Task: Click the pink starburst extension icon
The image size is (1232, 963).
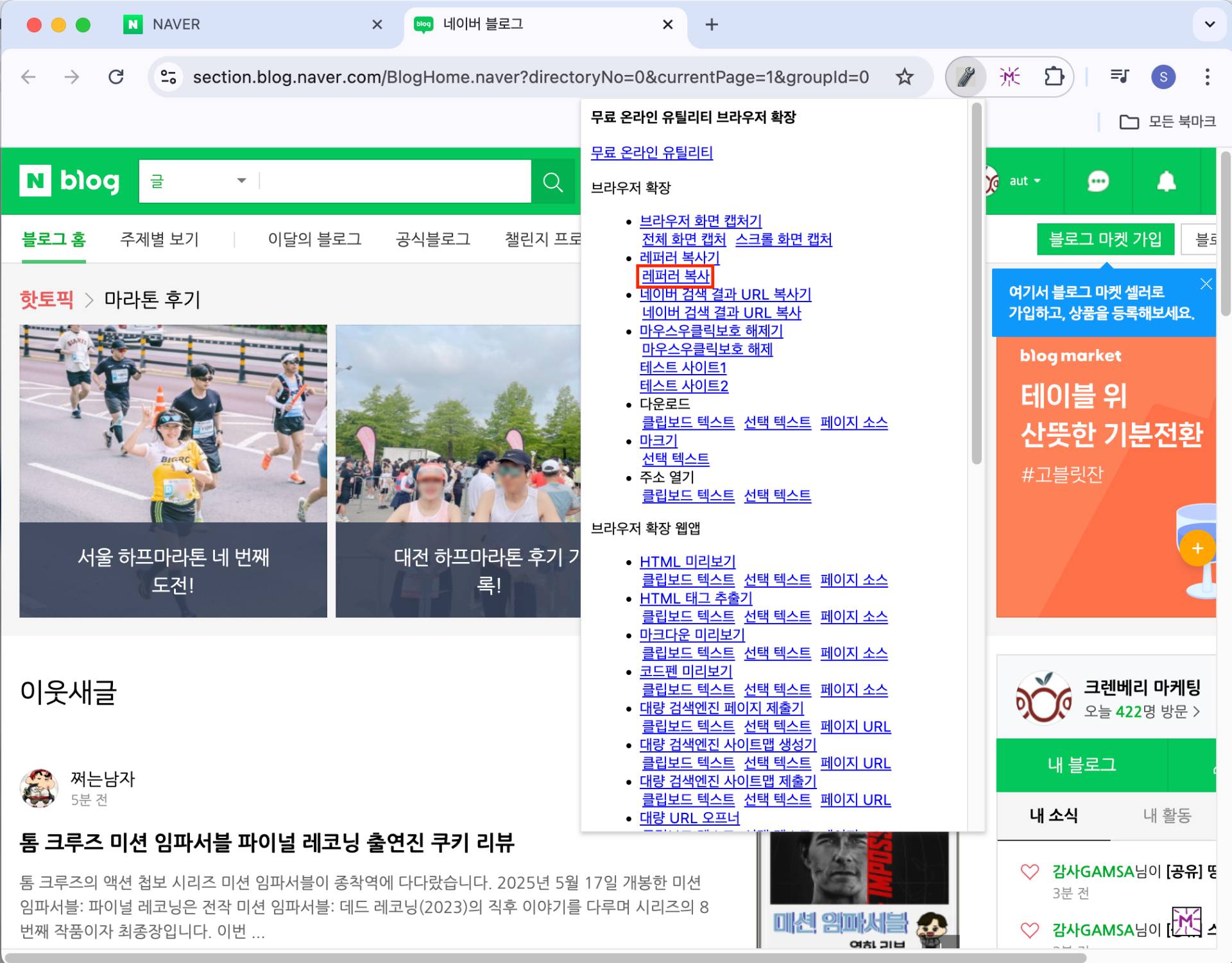Action: pyautogui.click(x=1009, y=77)
